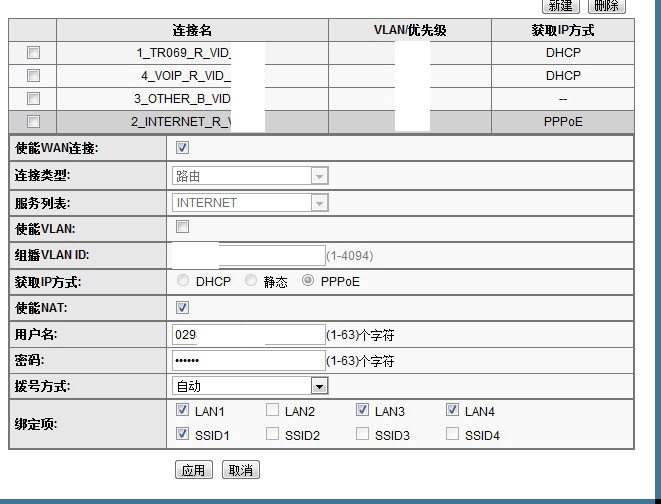Click the 密码 password field
The height and width of the screenshot is (504, 661).
tap(249, 361)
